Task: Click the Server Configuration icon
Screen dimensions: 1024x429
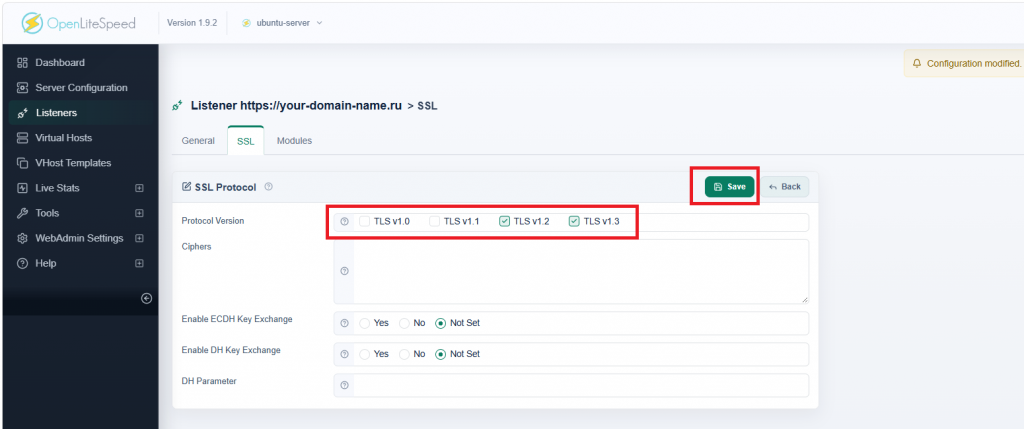Action: [22, 87]
